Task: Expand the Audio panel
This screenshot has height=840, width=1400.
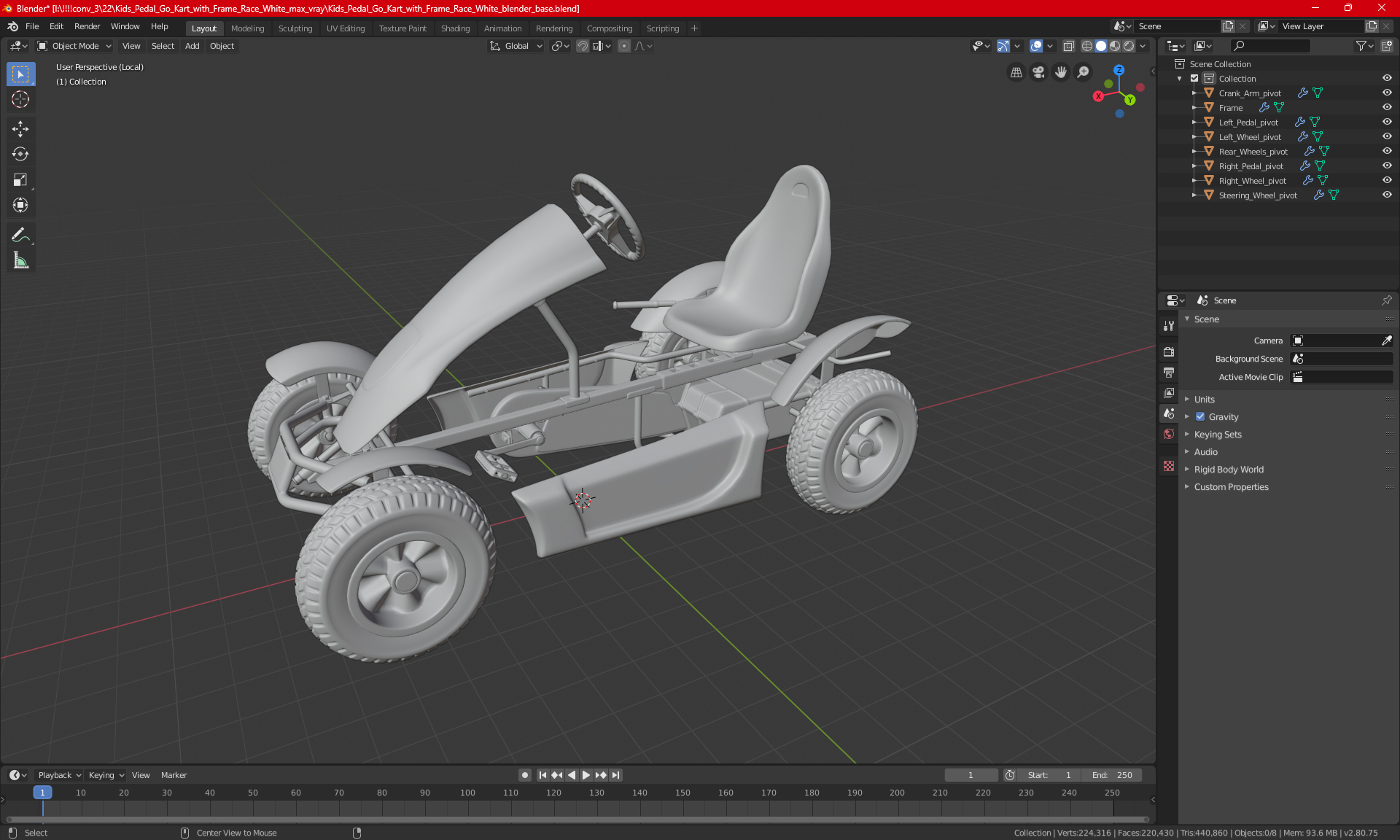Action: pyautogui.click(x=1206, y=452)
